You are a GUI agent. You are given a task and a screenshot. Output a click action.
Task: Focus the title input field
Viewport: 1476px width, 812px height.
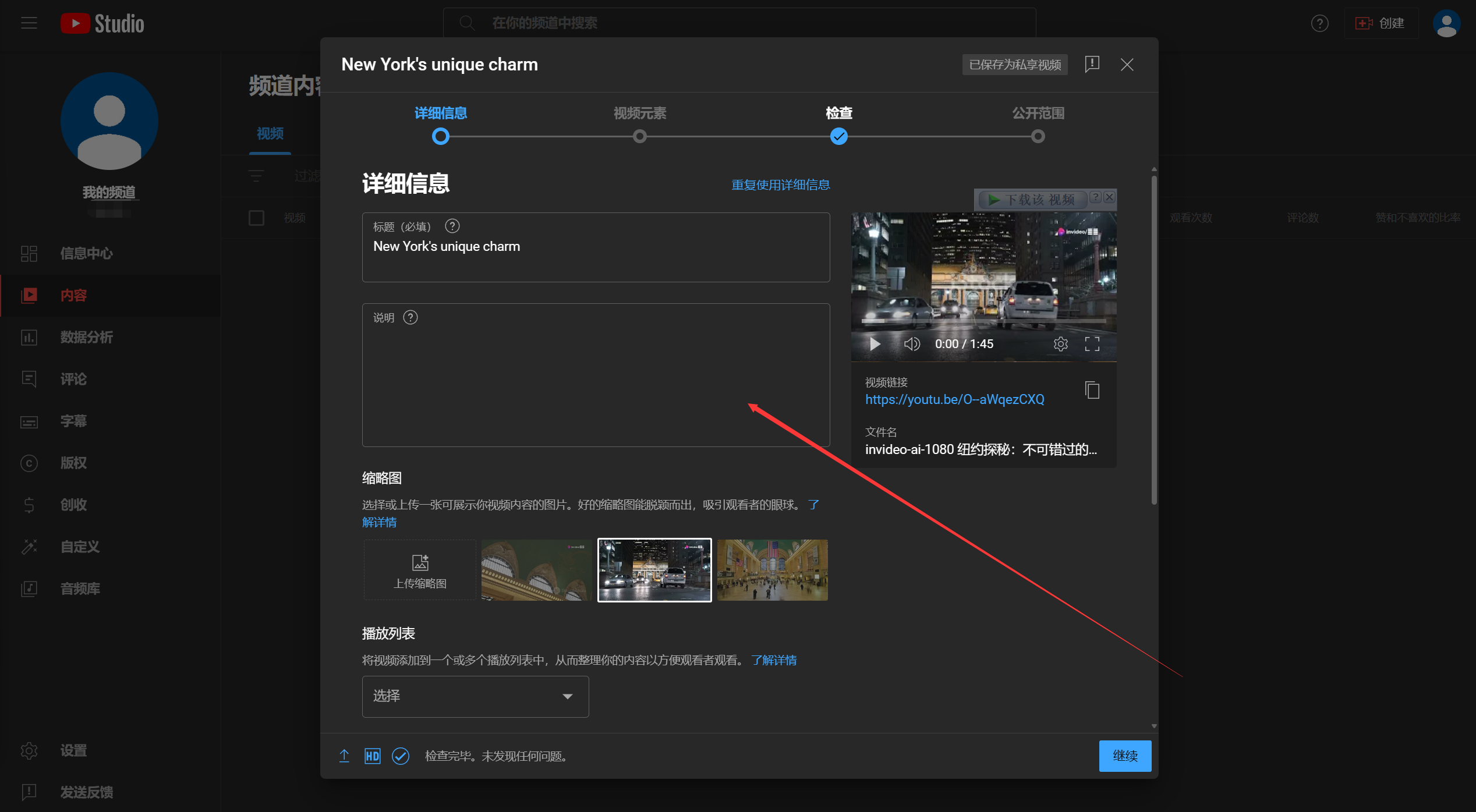click(x=596, y=247)
